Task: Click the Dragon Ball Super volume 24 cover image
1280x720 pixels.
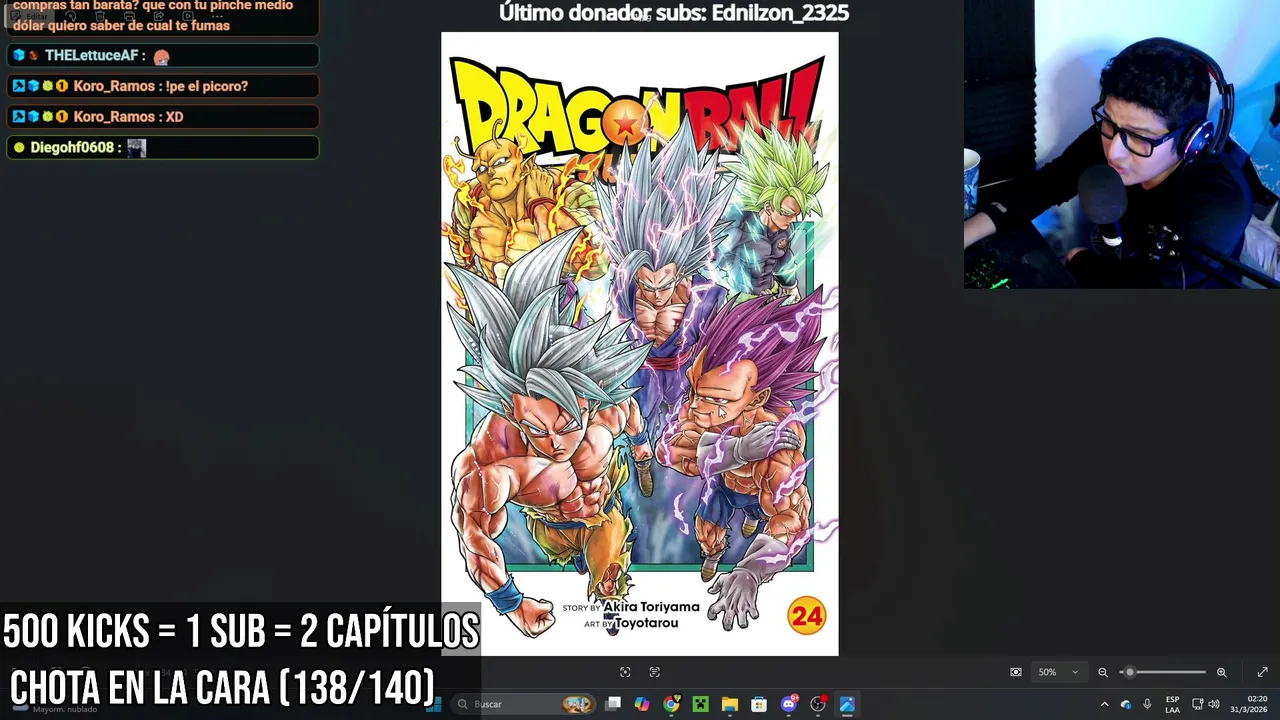Action: pos(640,344)
